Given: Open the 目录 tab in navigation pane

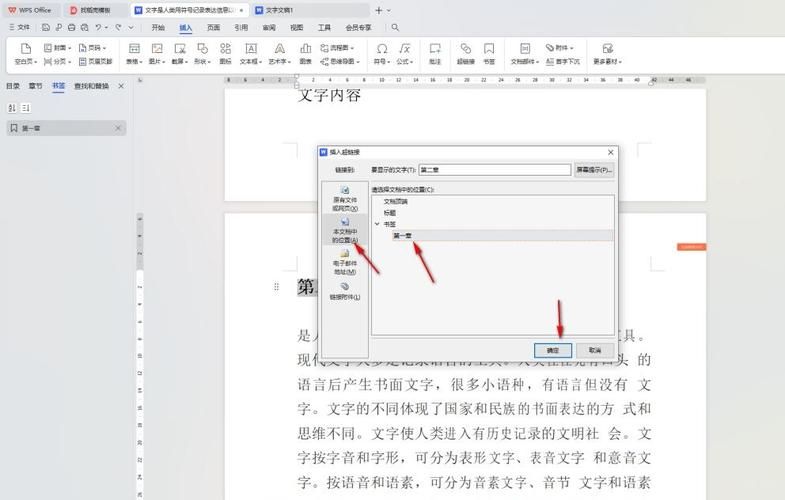Looking at the screenshot, I should (13, 86).
